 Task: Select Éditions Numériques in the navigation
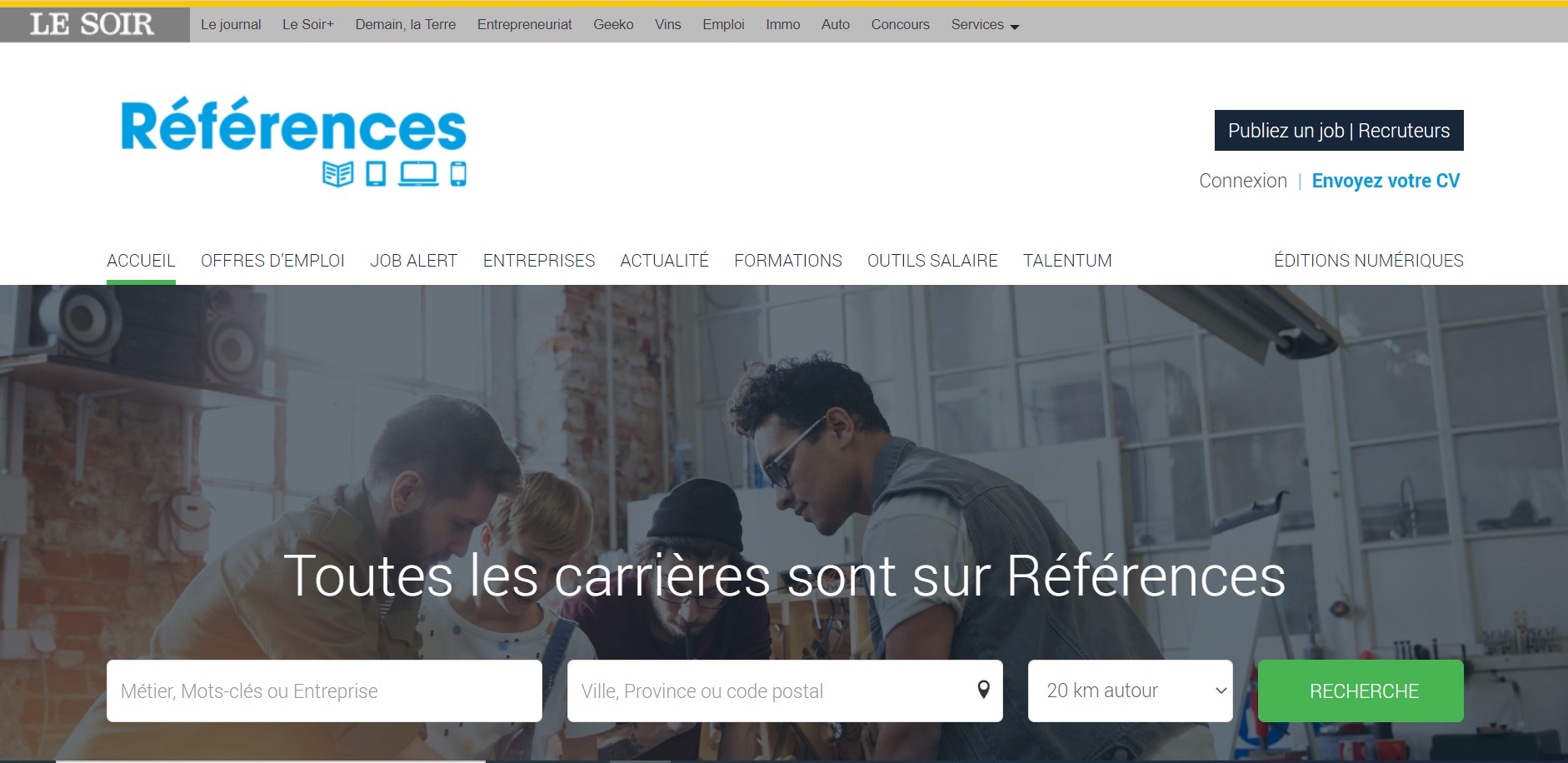coord(1368,261)
